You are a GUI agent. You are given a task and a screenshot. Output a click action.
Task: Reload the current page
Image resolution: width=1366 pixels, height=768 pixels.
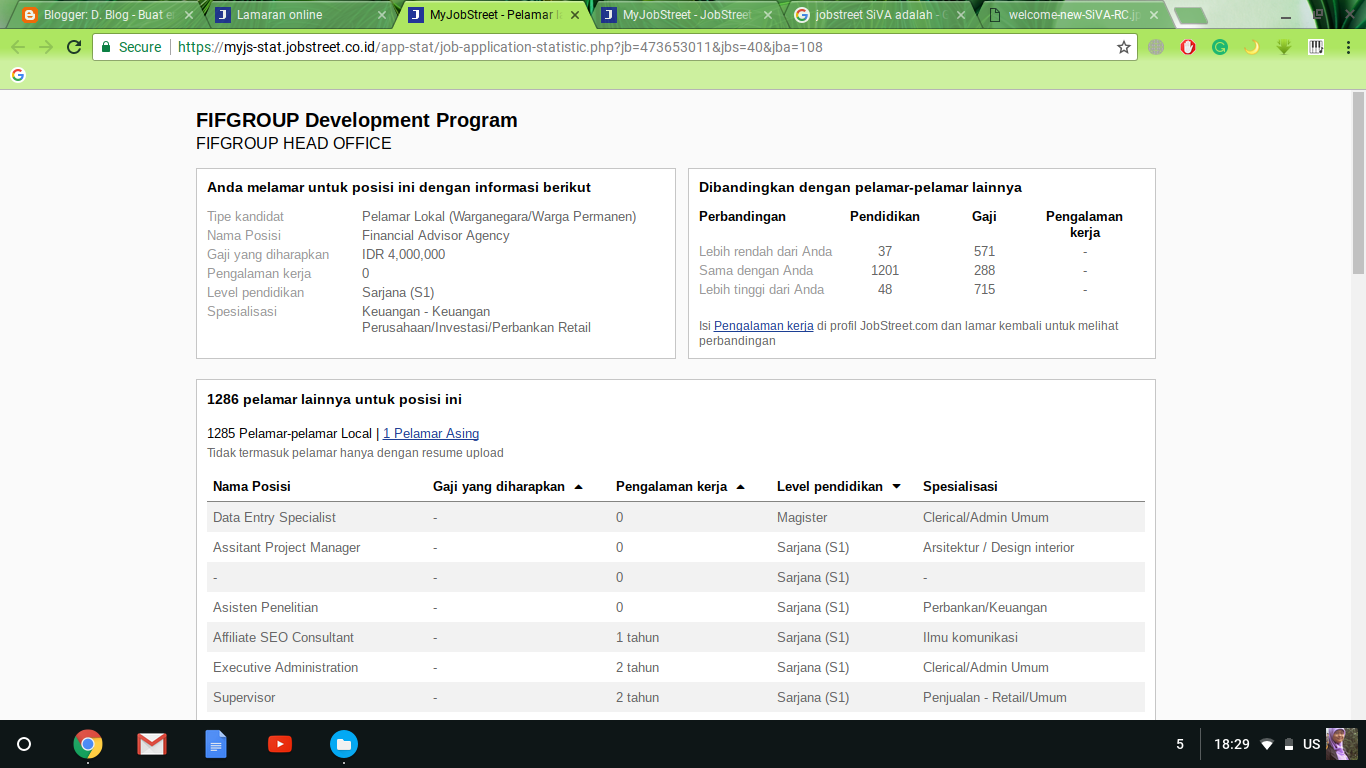pos(74,47)
